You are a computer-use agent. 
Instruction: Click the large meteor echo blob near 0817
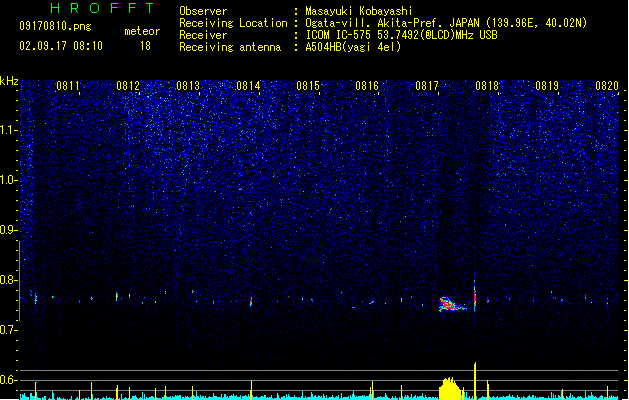coord(452,305)
